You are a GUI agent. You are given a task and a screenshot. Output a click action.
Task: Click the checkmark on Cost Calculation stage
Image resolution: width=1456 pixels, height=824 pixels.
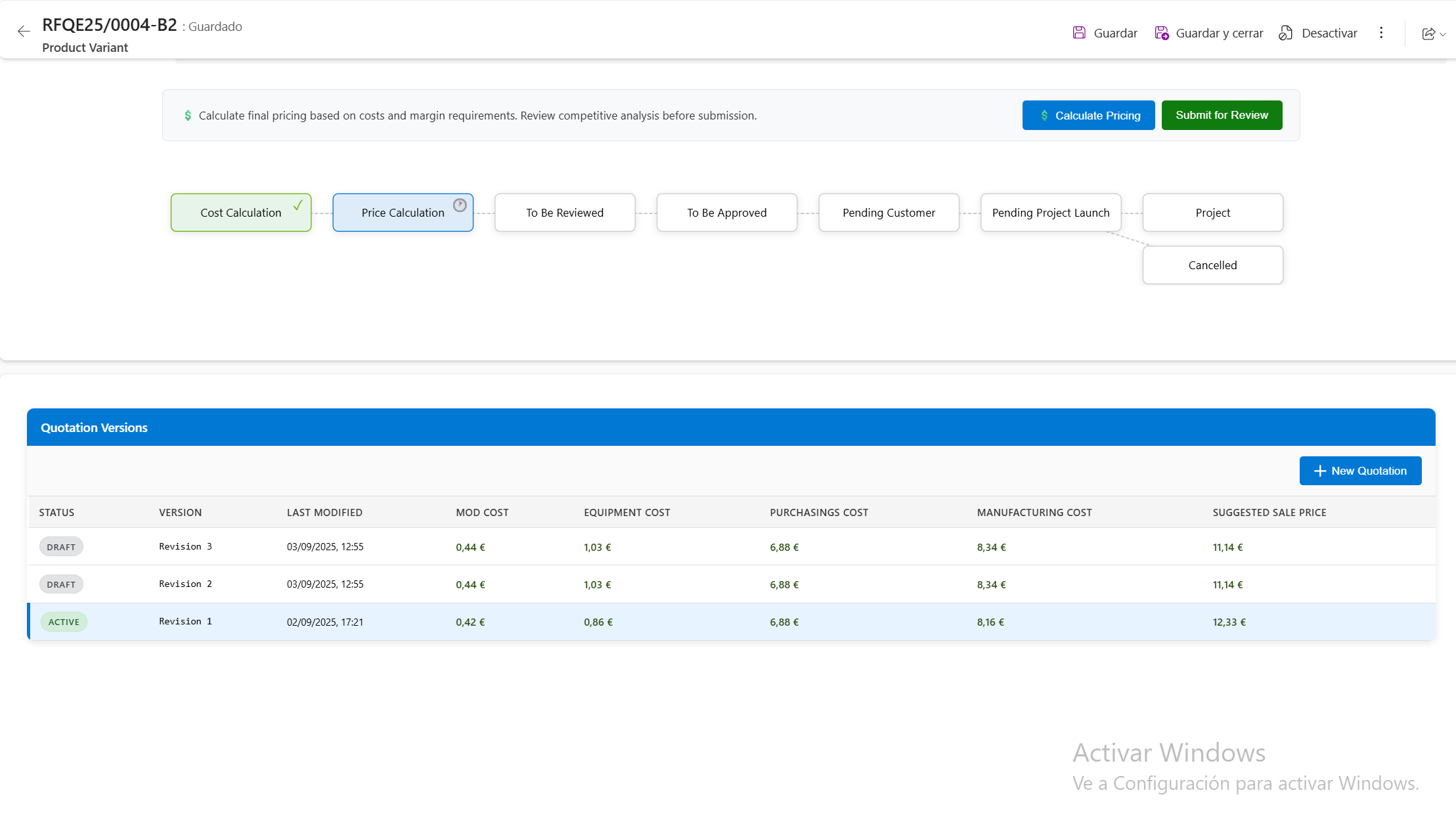pyautogui.click(x=297, y=204)
